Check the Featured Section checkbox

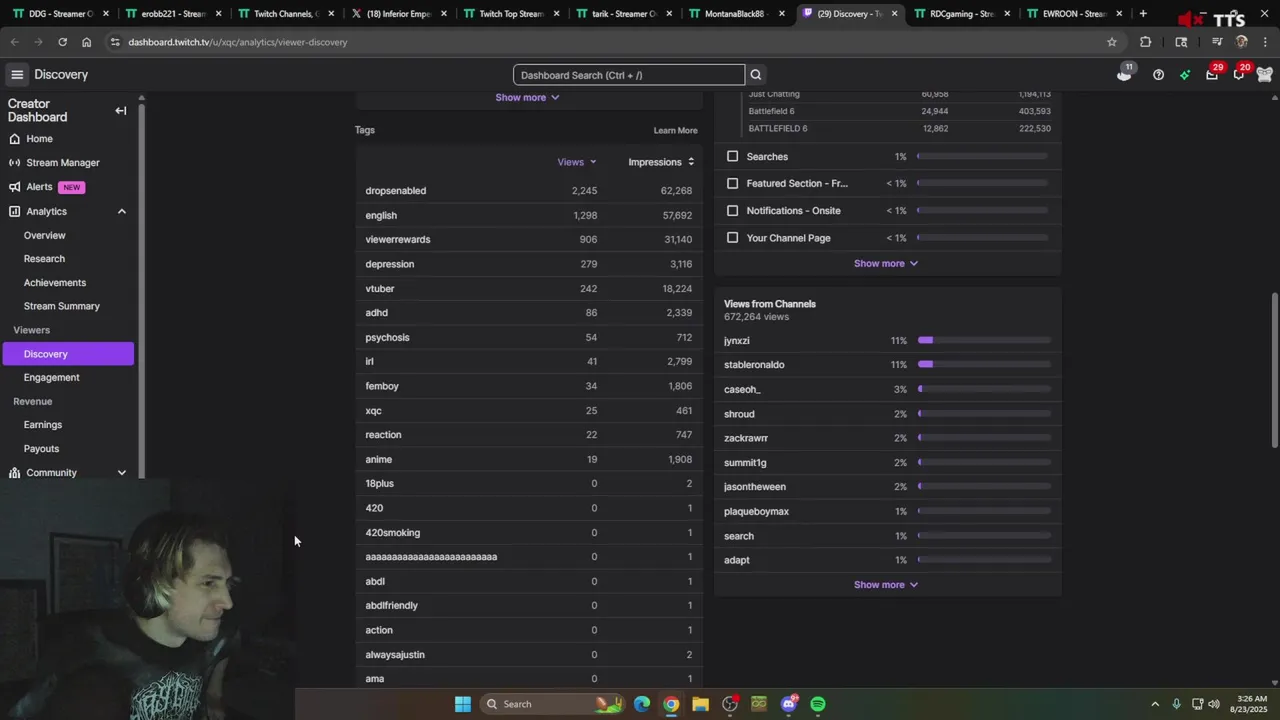[x=733, y=184]
